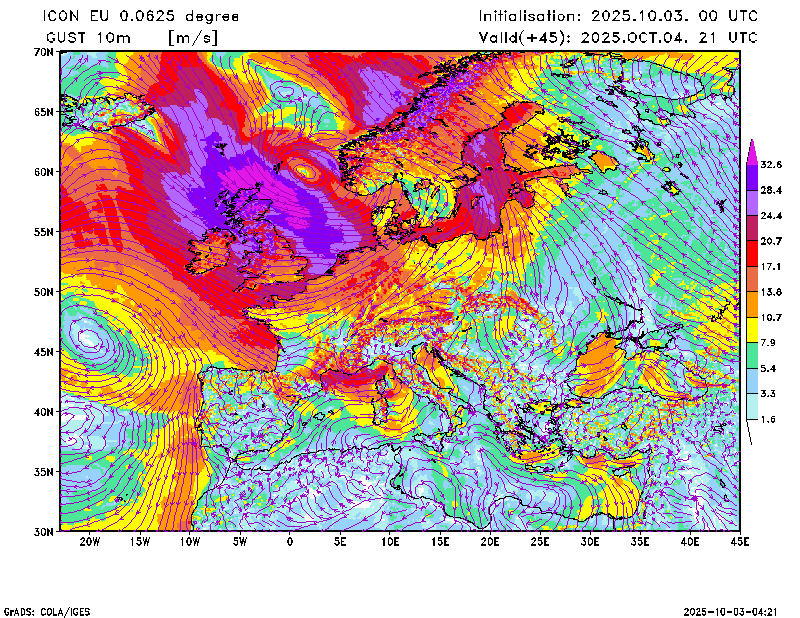Click the 1.6 value at the legend bottom
The image size is (800, 618).
tap(768, 420)
